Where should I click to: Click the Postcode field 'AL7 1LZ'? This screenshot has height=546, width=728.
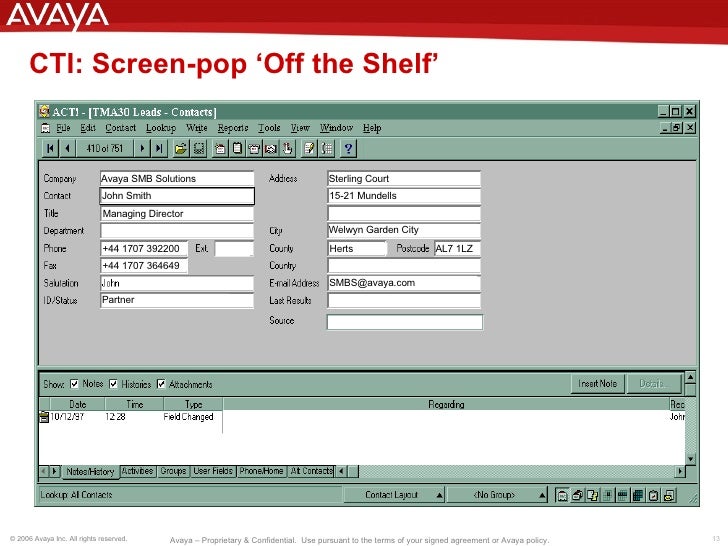tap(457, 249)
